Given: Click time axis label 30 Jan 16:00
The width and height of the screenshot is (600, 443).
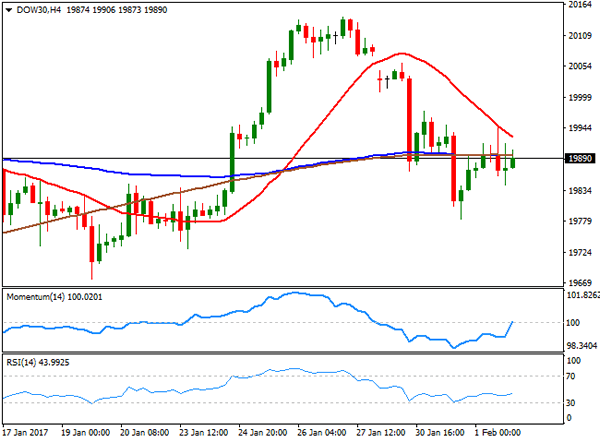Looking at the screenshot, I should click(440, 433).
